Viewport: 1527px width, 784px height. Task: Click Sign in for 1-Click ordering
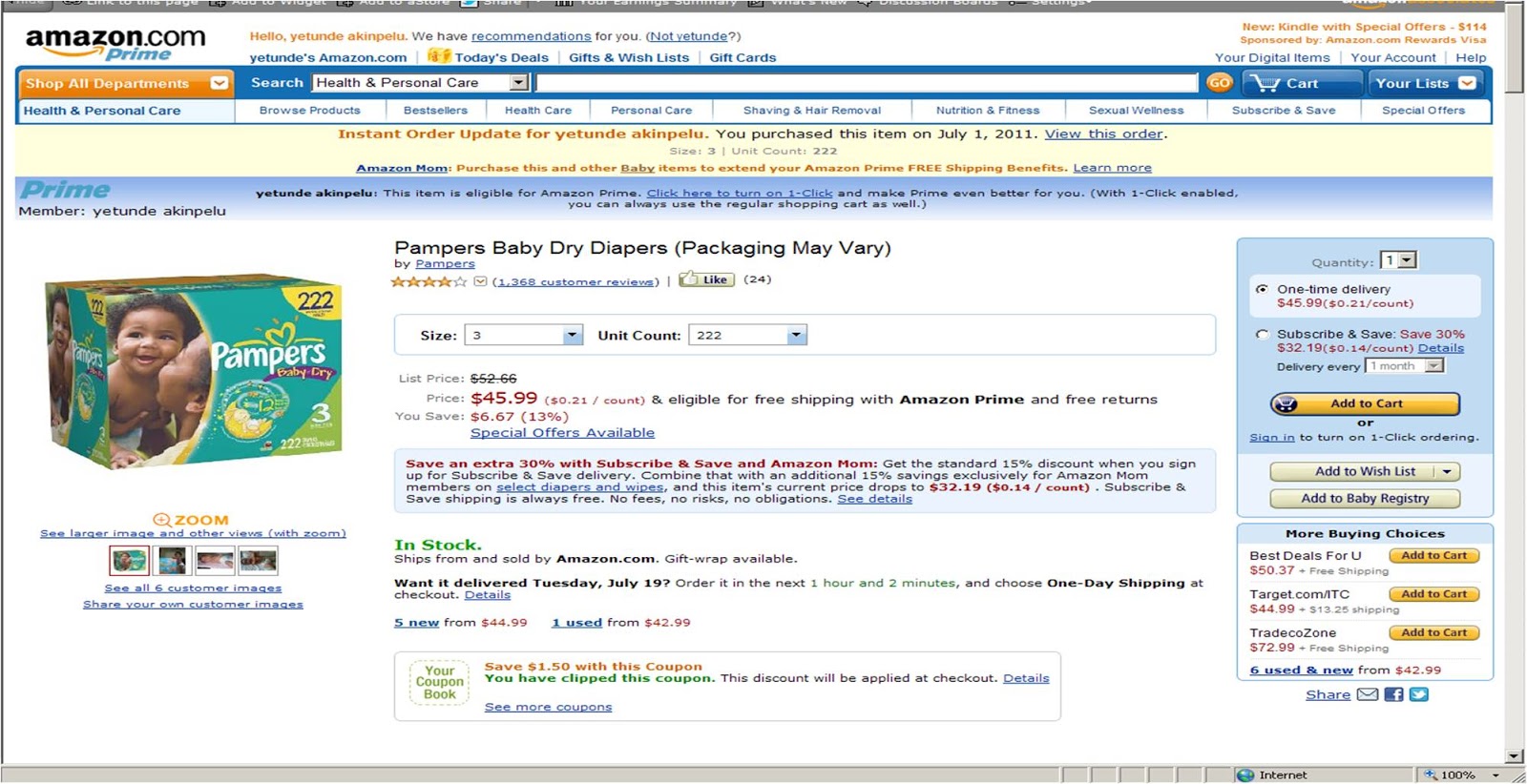click(x=1272, y=437)
